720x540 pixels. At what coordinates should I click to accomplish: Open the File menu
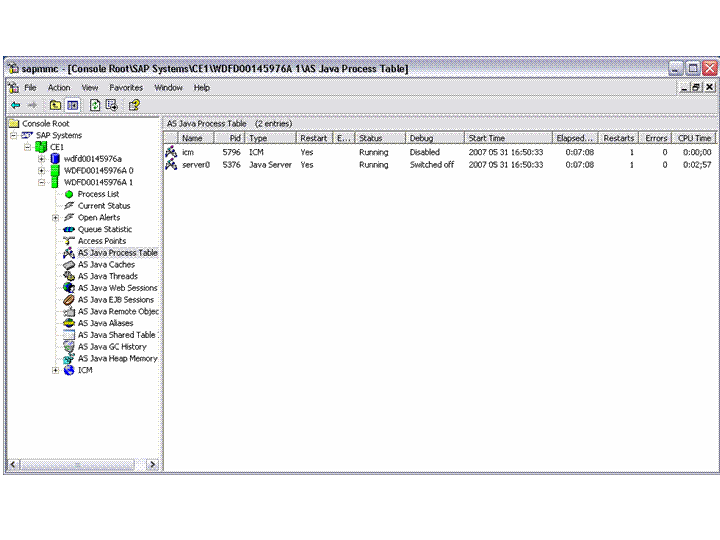[30, 87]
